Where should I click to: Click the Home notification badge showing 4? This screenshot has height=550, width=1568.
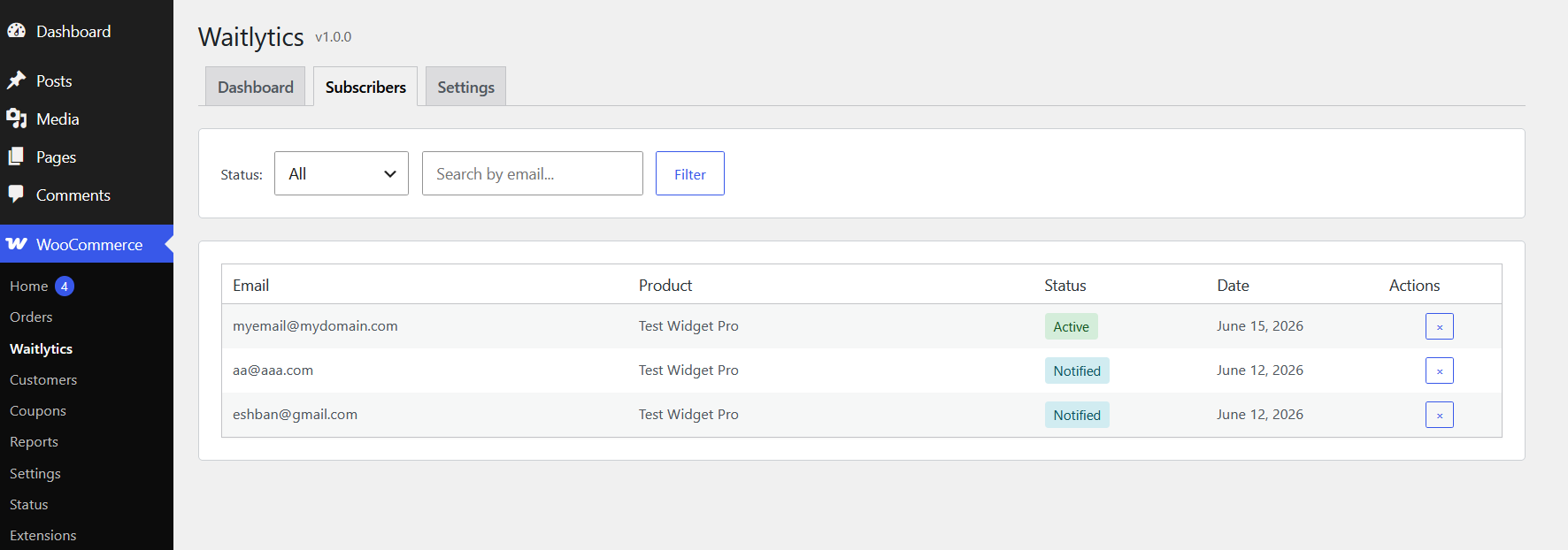click(x=65, y=286)
